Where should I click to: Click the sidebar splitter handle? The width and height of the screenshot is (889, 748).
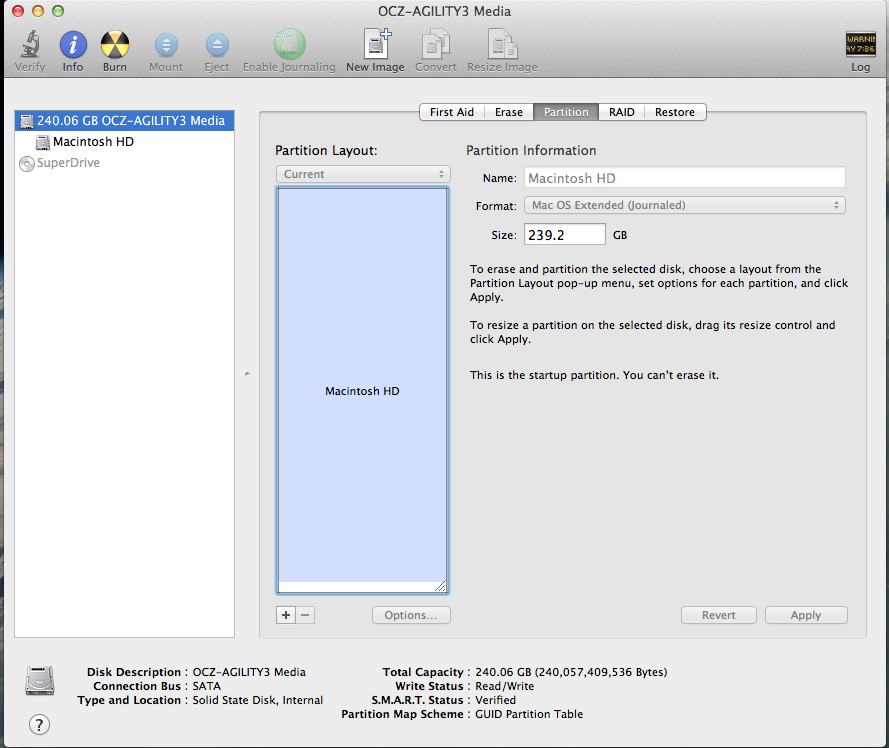point(247,374)
